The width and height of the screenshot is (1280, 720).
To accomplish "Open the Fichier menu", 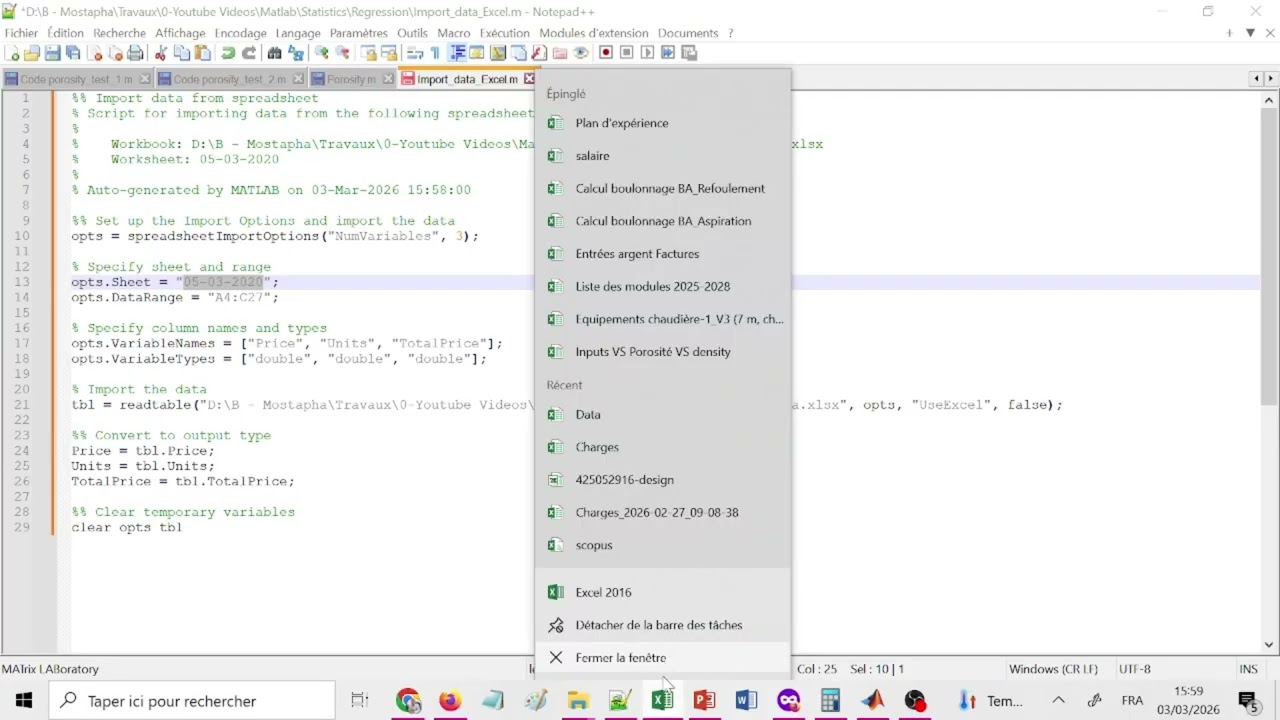I will (x=21, y=33).
